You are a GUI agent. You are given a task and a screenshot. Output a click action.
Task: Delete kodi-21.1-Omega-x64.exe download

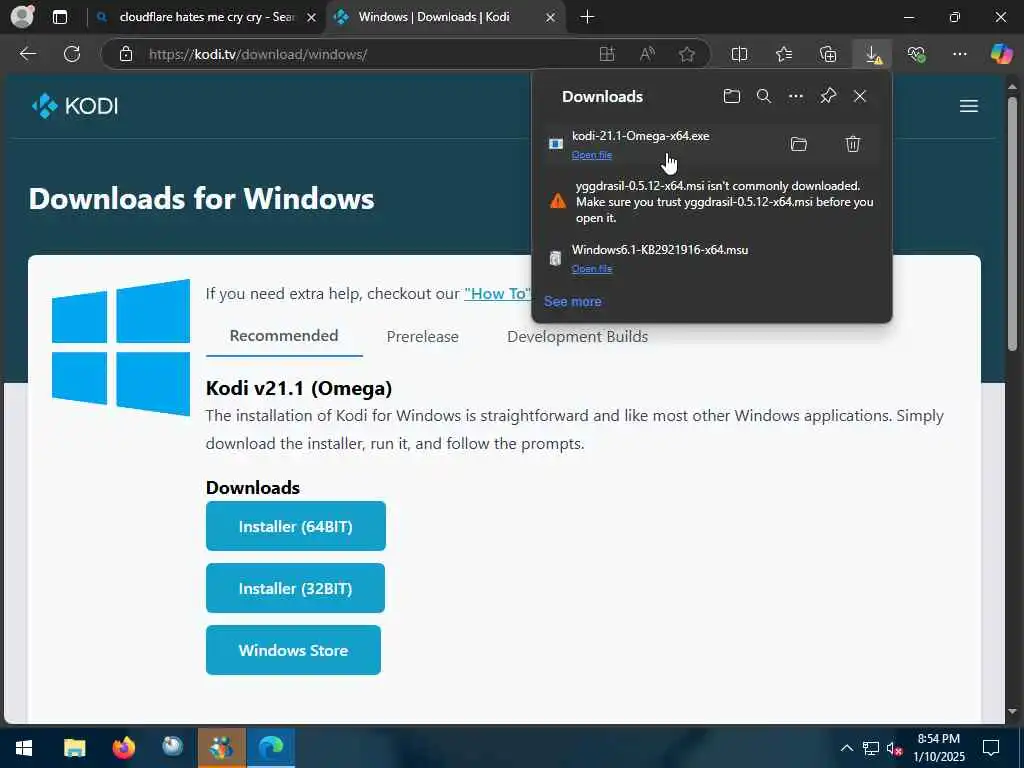(852, 144)
